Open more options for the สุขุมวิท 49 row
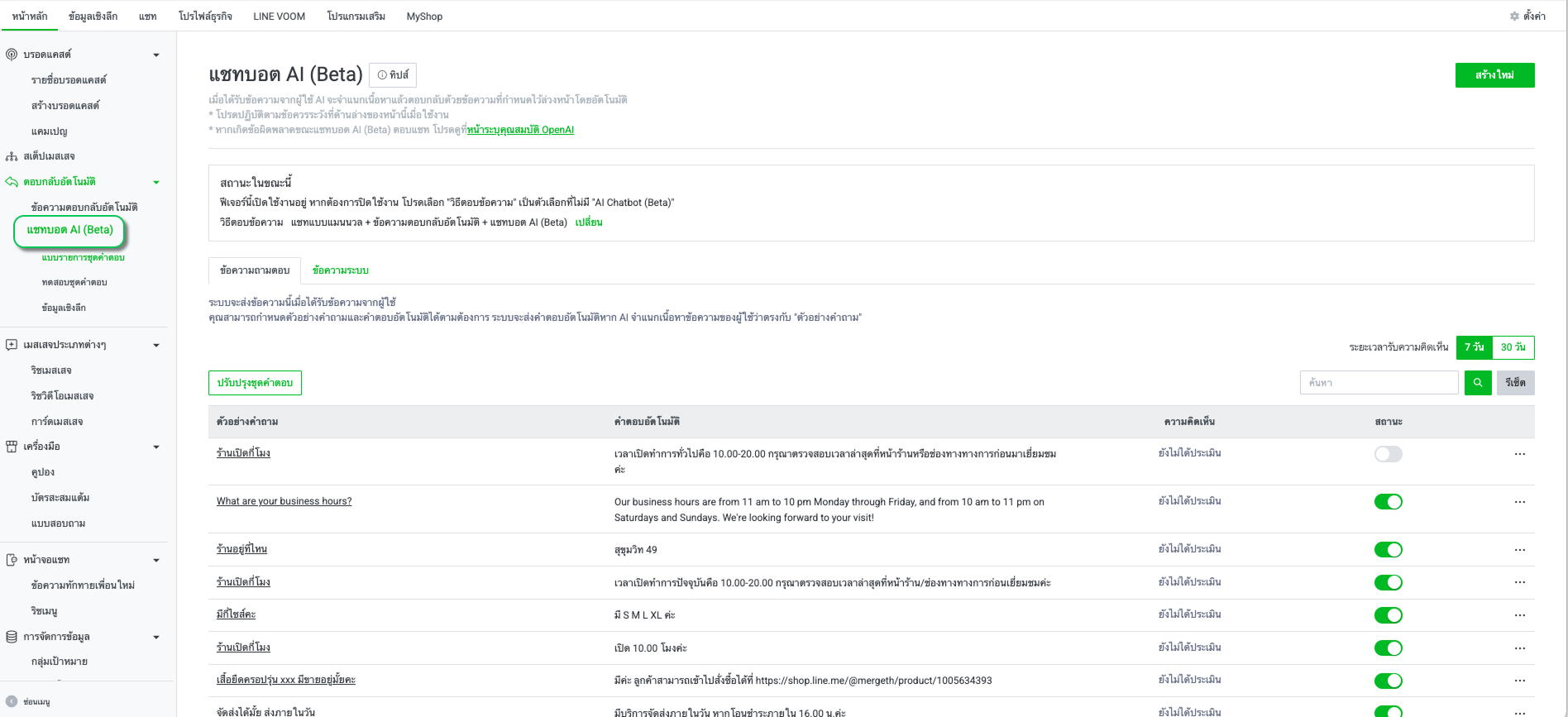Image resolution: width=1568 pixels, height=717 pixels. pos(1519,550)
